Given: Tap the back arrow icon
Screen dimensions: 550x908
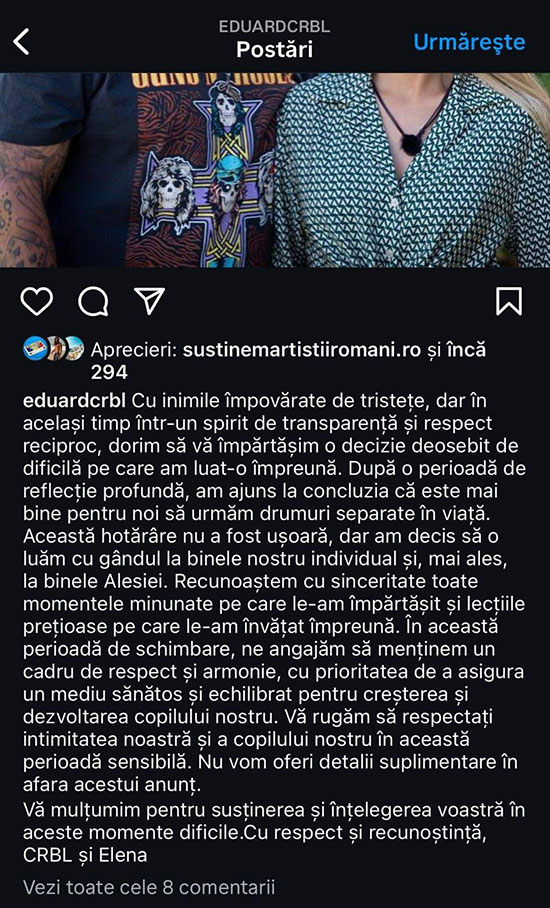Looking at the screenshot, I should (21, 42).
